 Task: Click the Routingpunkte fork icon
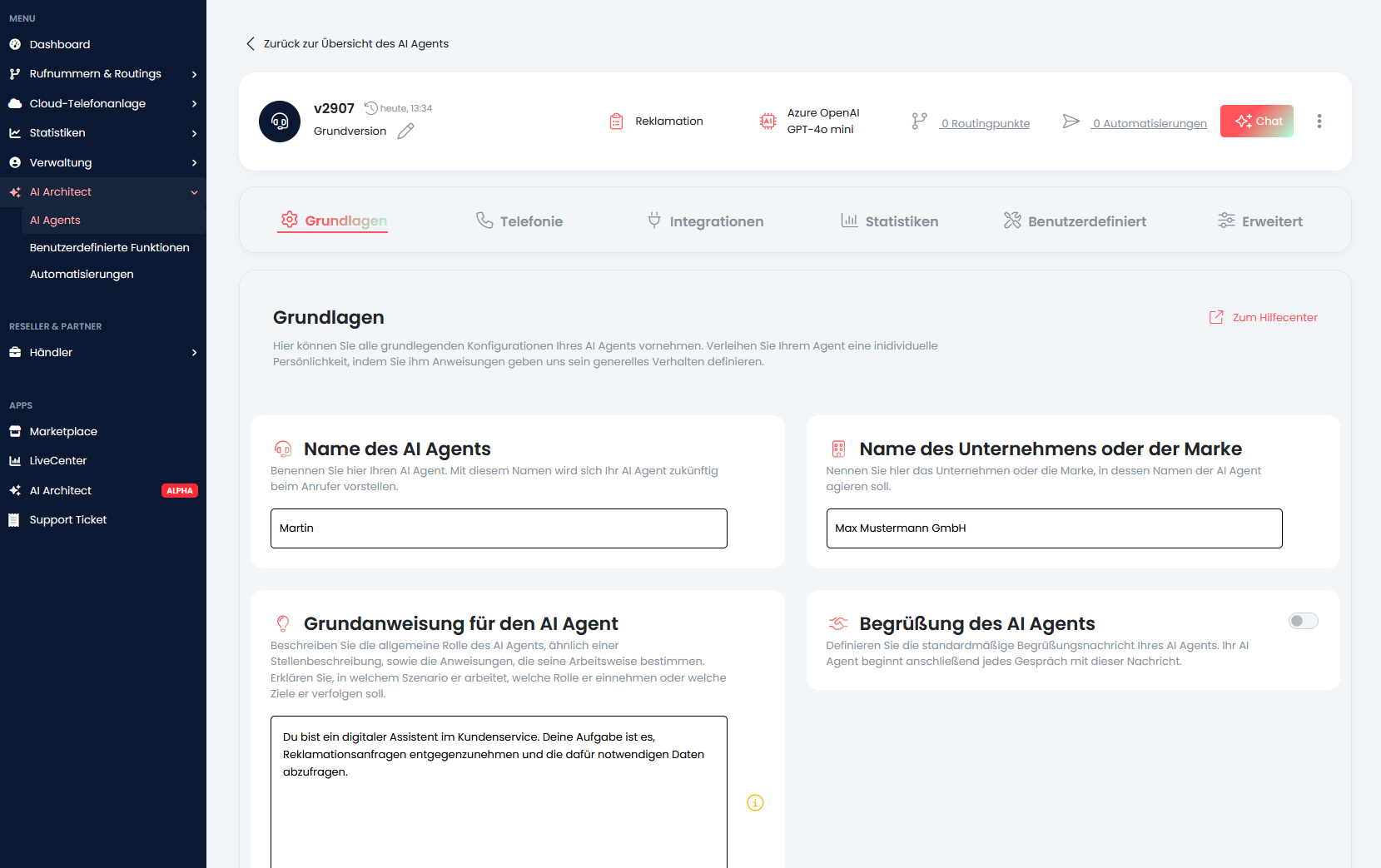(x=919, y=122)
